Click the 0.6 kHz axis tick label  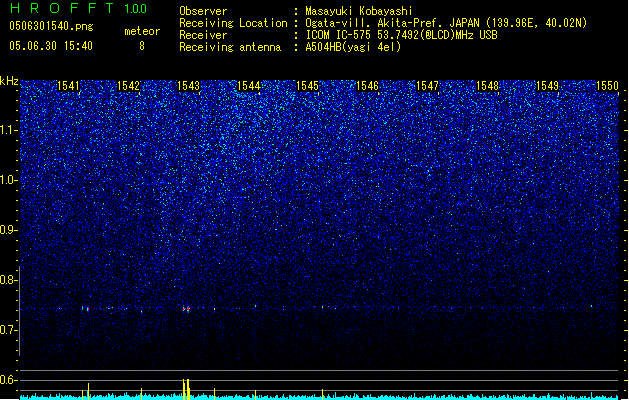point(8,380)
